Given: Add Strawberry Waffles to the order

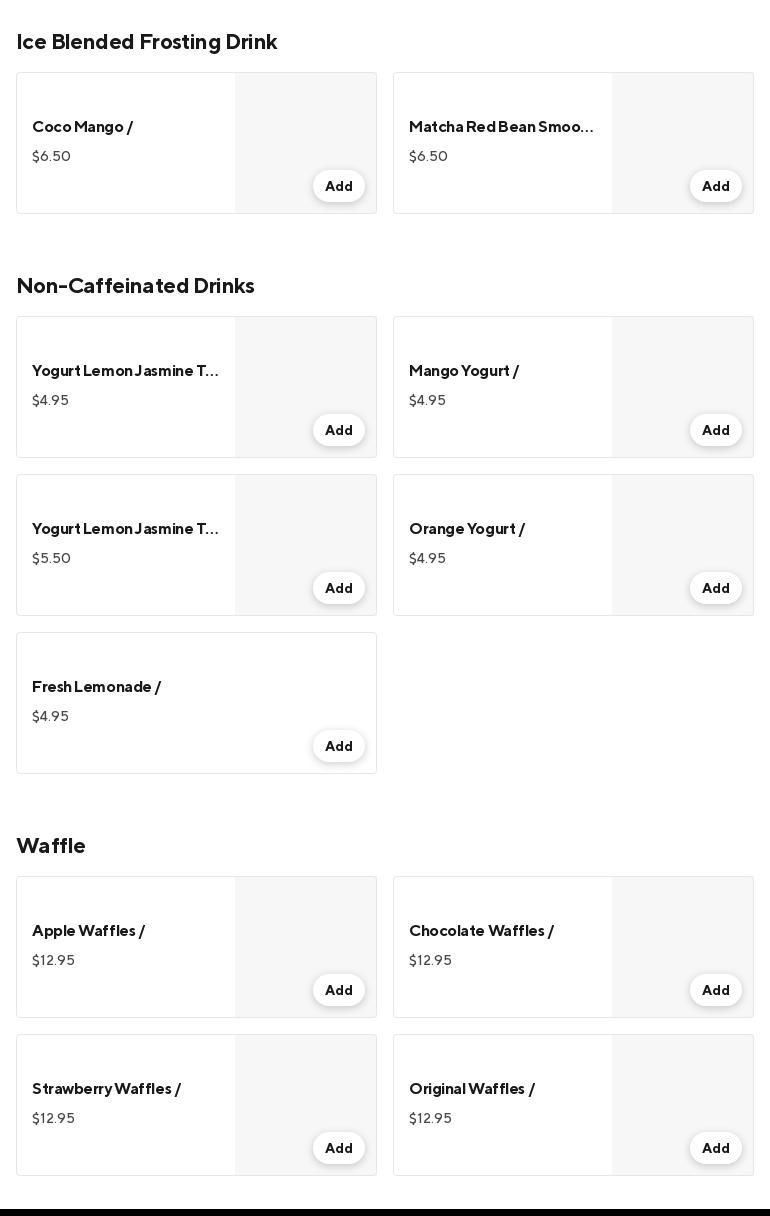Looking at the screenshot, I should pyautogui.click(x=338, y=1149).
